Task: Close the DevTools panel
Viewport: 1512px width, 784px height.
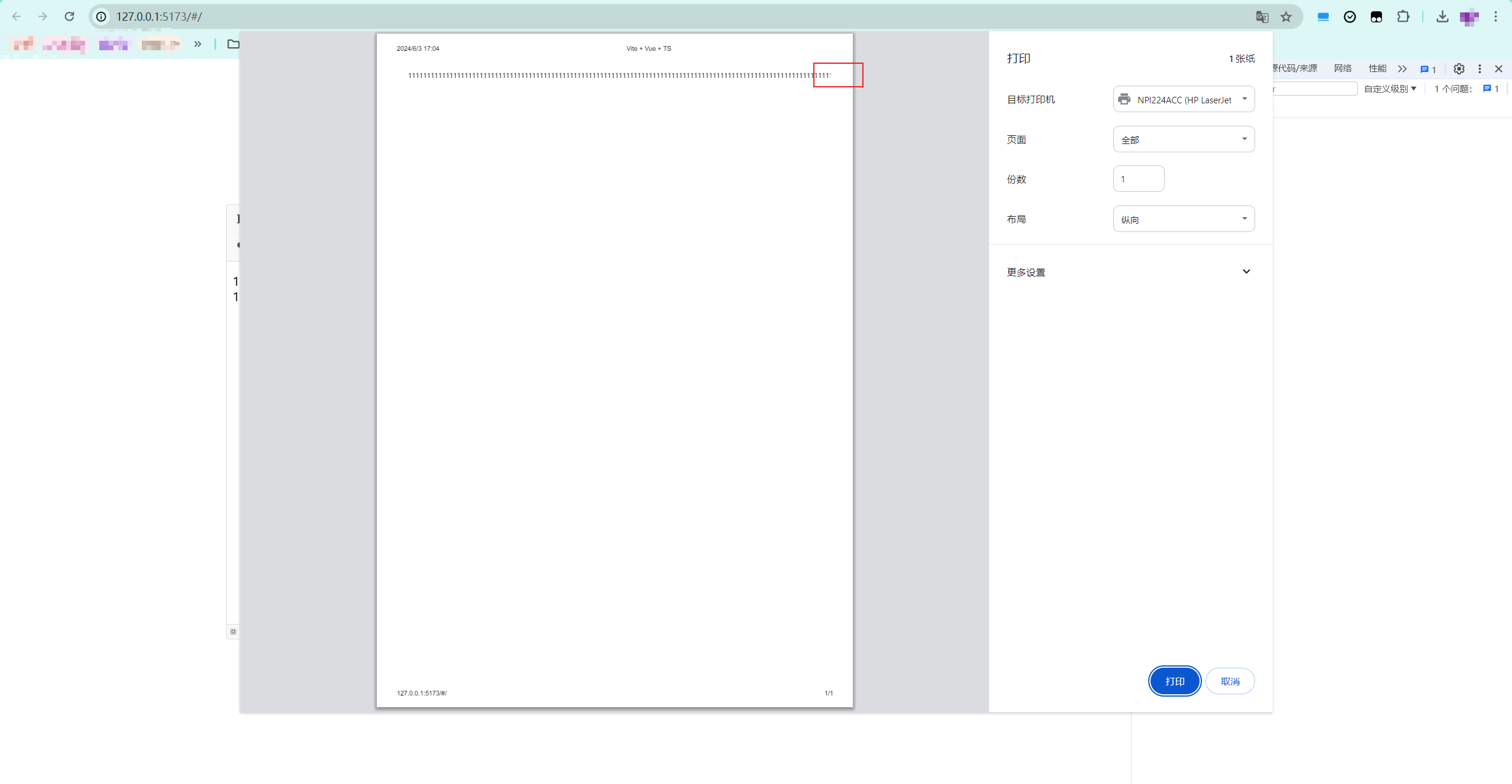Action: (x=1498, y=68)
